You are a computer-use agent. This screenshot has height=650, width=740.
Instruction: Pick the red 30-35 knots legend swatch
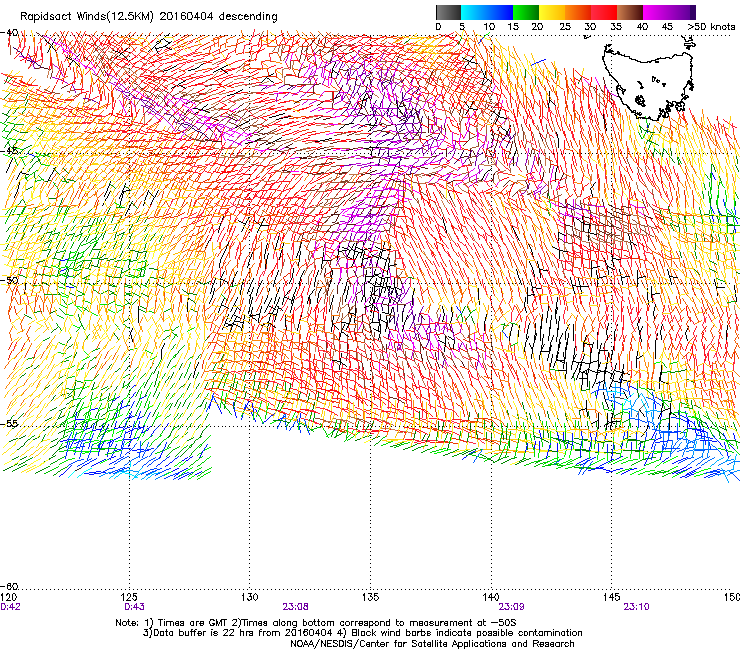click(604, 12)
